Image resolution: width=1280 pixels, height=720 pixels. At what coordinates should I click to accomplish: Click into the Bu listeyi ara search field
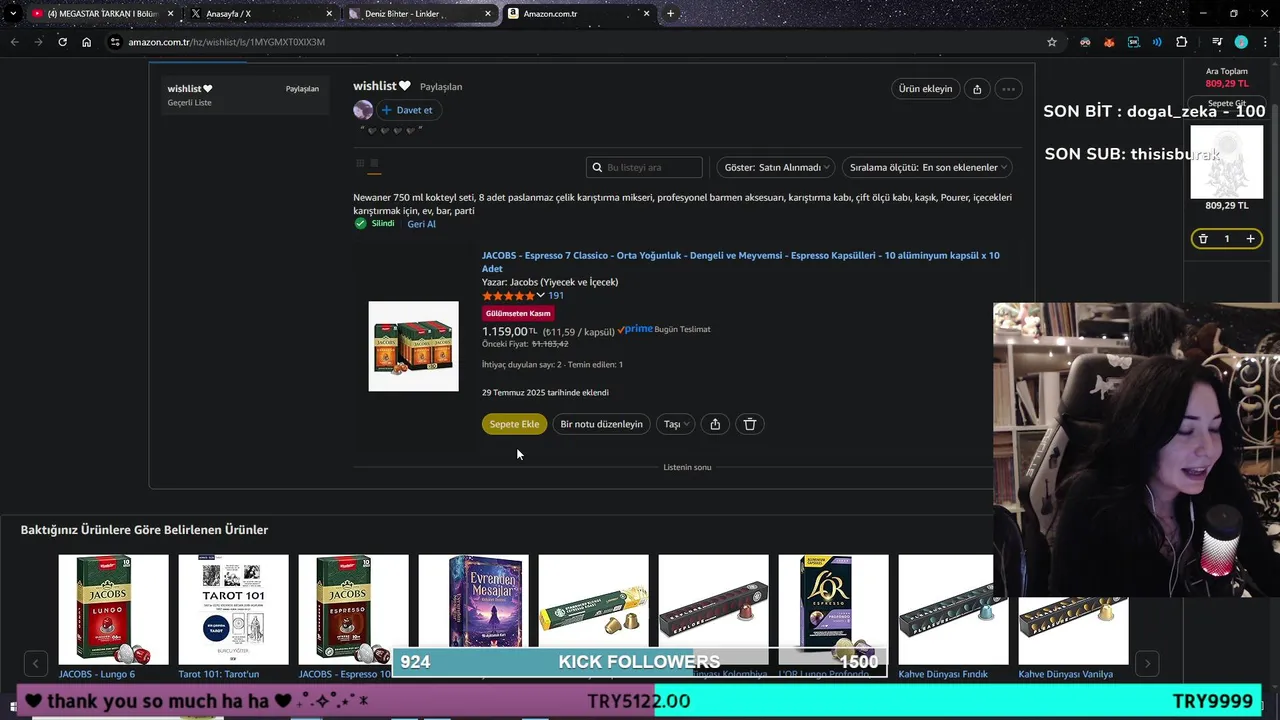click(x=644, y=167)
